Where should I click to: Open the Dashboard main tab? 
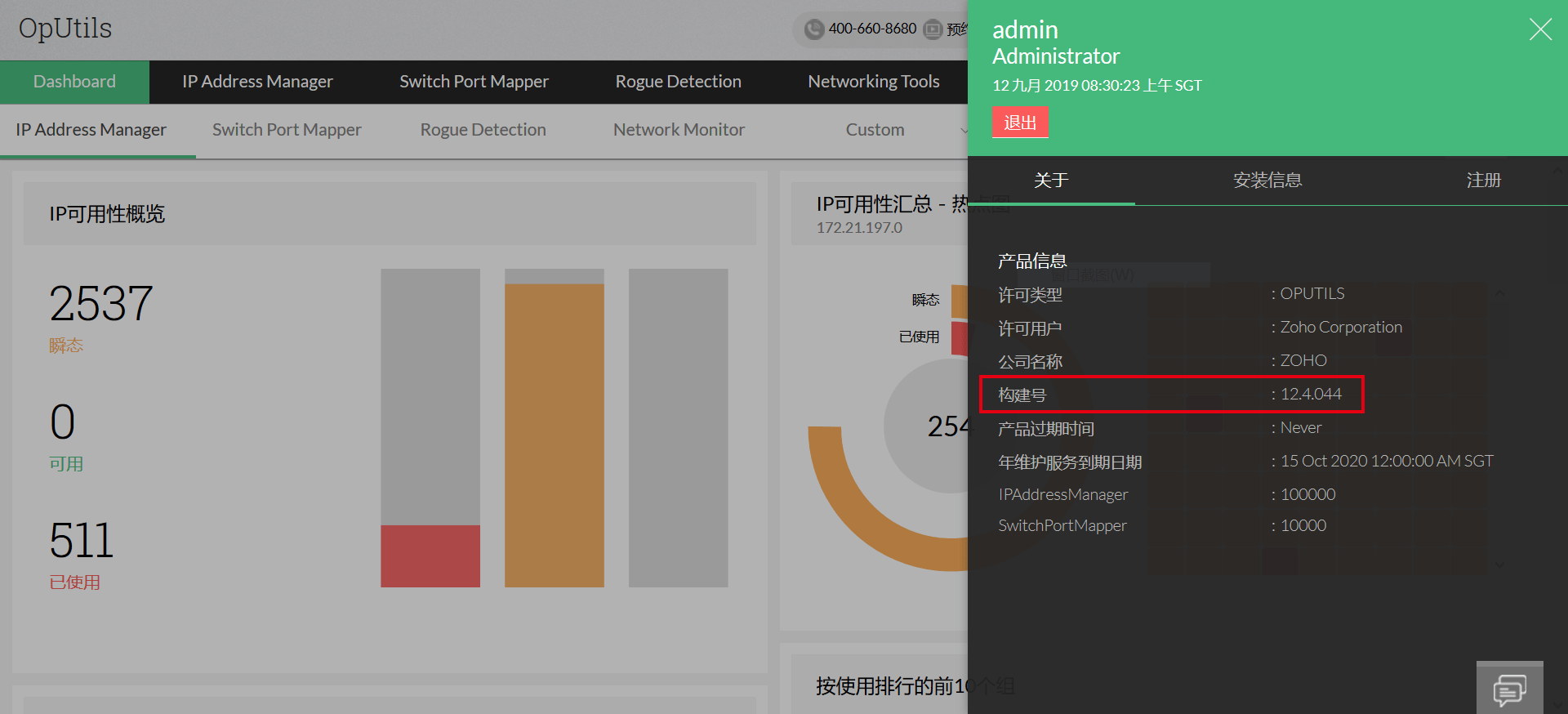pyautogui.click(x=74, y=82)
